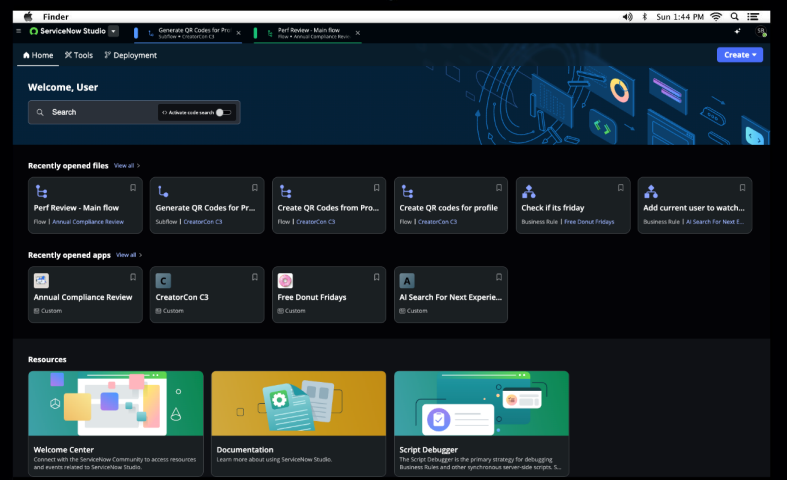Screen dimensions: 787x480
Task: Switch to the Tools tab
Action: 79,55
